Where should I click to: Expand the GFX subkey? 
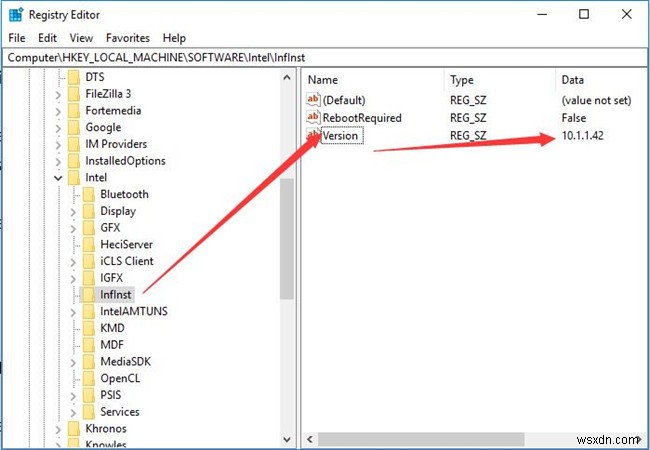click(73, 228)
